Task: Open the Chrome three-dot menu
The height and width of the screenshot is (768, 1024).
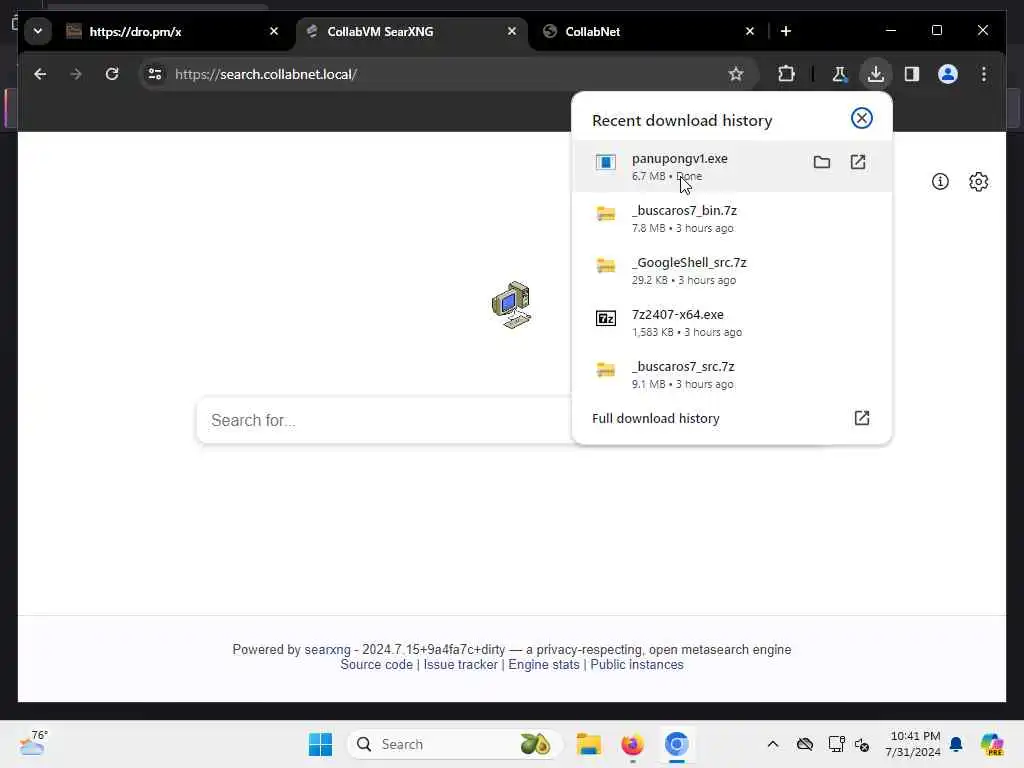Action: [984, 74]
